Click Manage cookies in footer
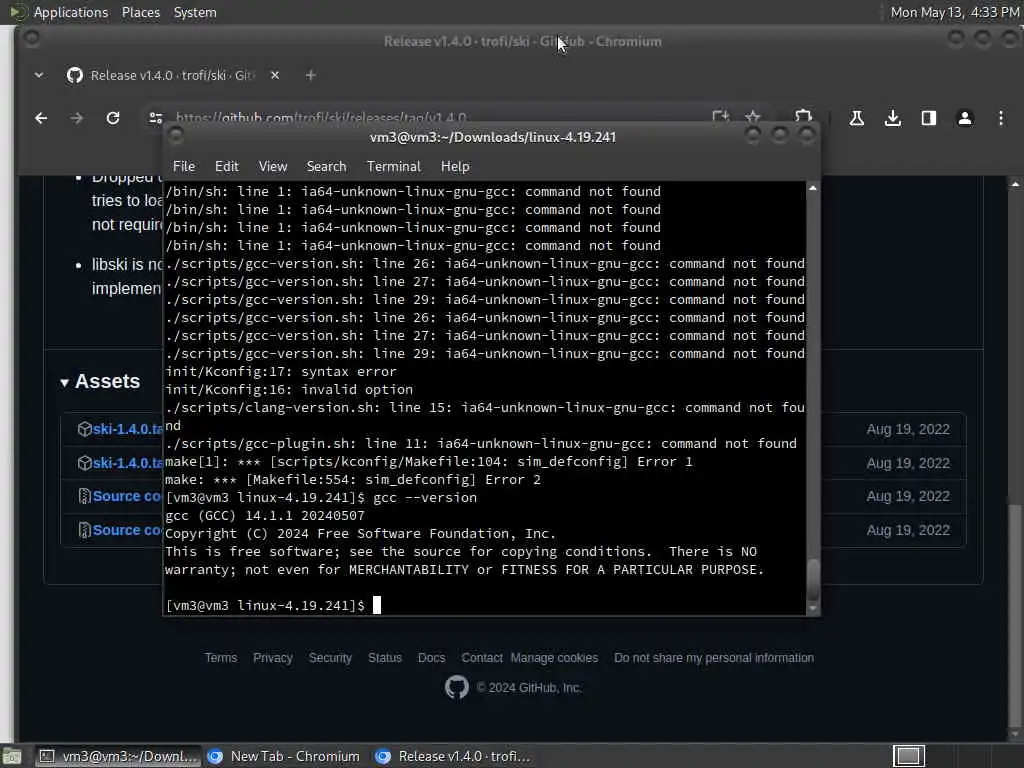The width and height of the screenshot is (1024, 768). pyautogui.click(x=554, y=658)
